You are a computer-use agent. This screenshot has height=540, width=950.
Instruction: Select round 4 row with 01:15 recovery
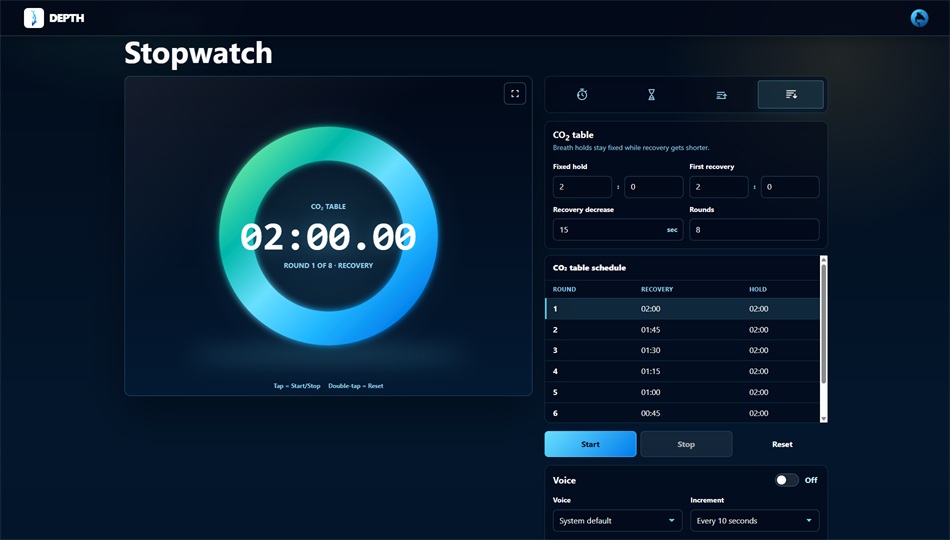682,372
